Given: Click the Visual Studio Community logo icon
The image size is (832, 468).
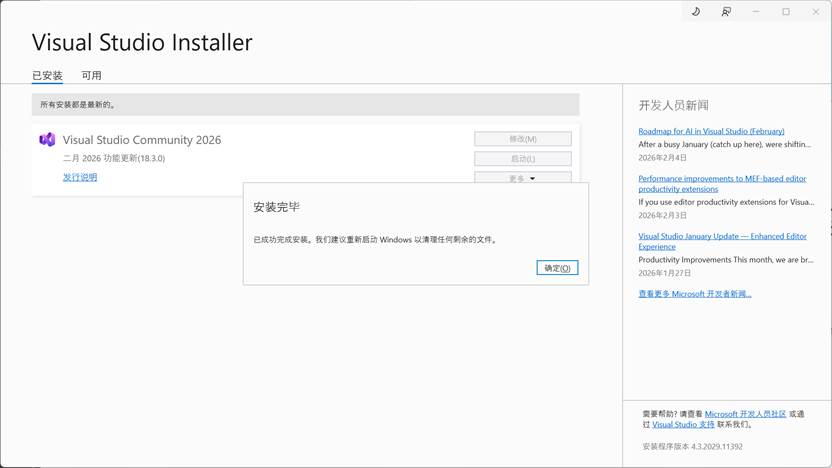Looking at the screenshot, I should tap(47, 140).
